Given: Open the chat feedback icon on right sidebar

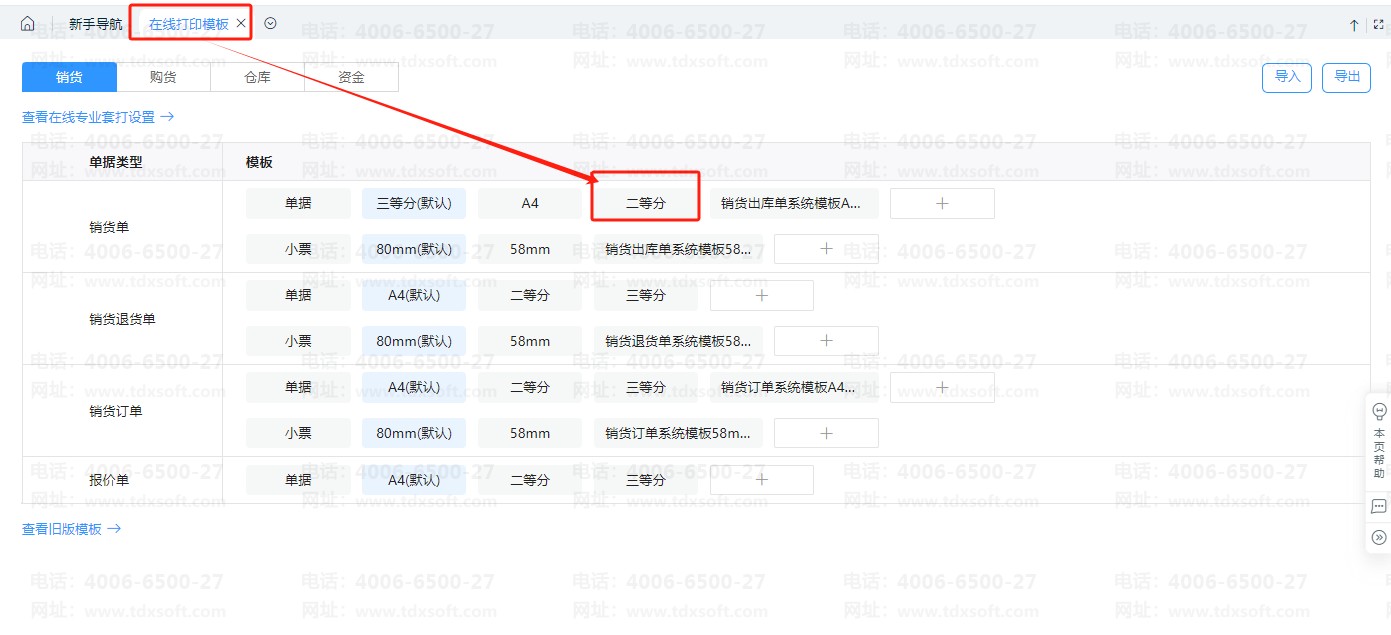Looking at the screenshot, I should coord(1379,507).
